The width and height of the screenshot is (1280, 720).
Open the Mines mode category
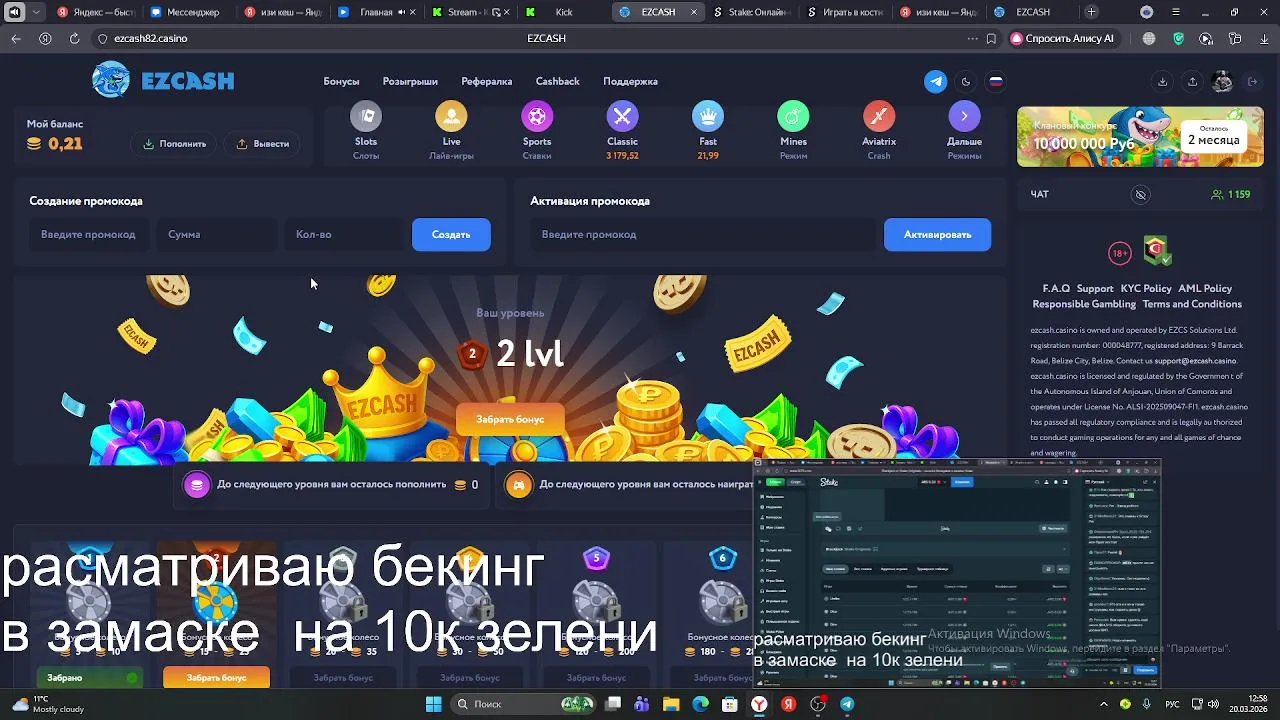pos(793,131)
